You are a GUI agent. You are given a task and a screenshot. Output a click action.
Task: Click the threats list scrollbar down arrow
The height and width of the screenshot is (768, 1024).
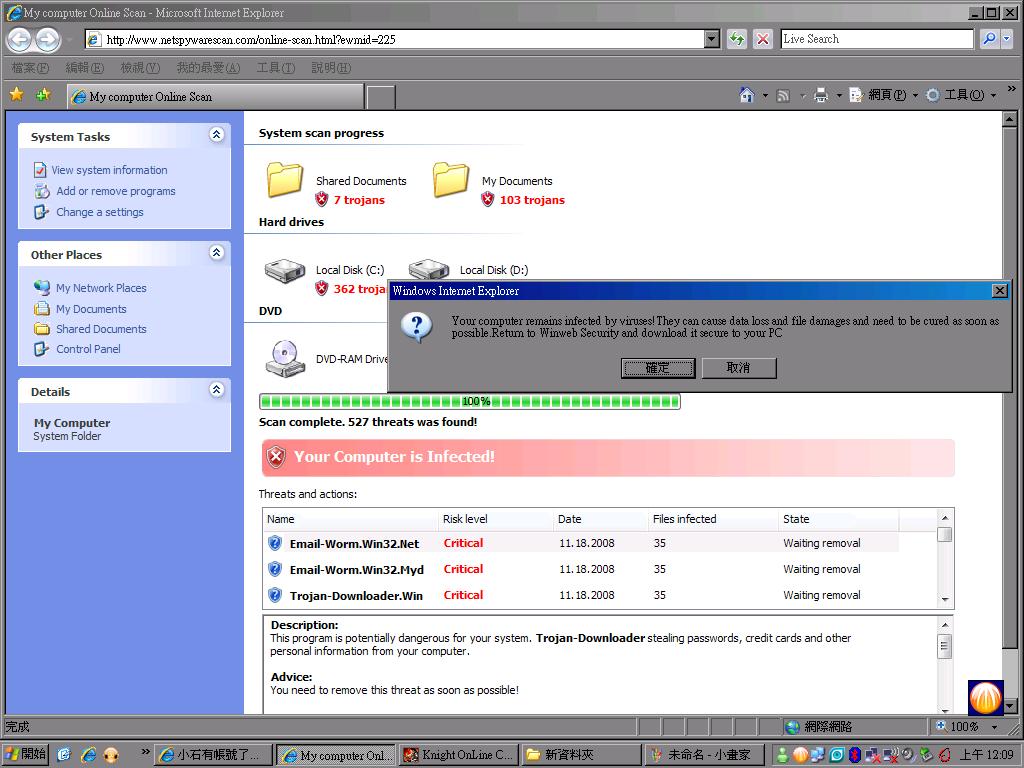944,600
